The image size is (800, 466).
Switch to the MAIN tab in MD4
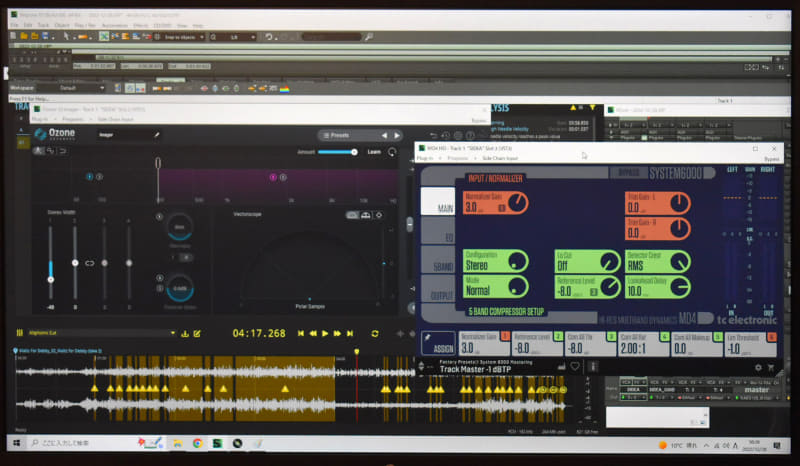(438, 201)
